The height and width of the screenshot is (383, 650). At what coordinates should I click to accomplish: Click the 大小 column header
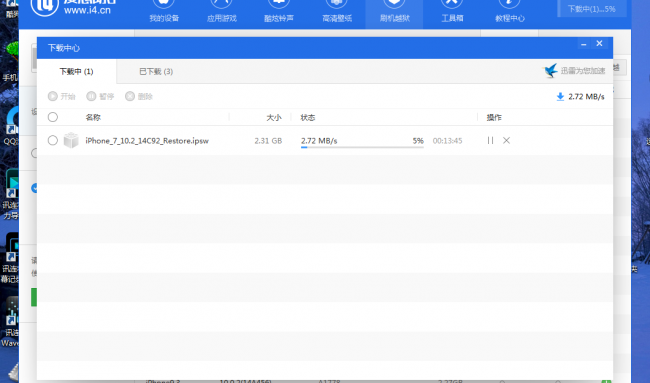274,118
